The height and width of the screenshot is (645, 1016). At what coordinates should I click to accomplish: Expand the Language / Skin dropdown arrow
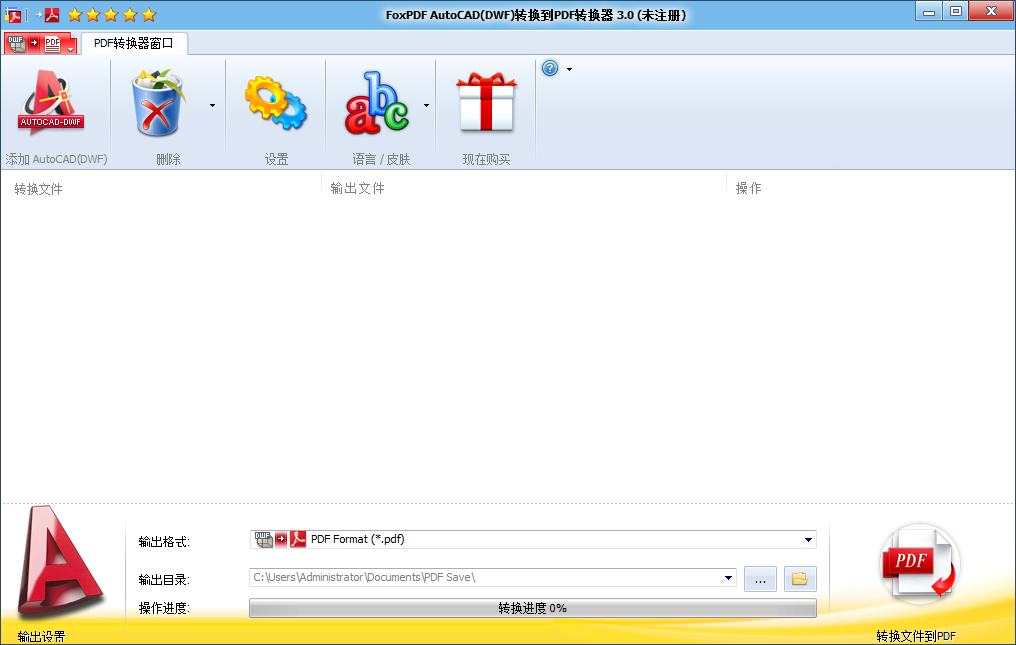click(x=427, y=104)
